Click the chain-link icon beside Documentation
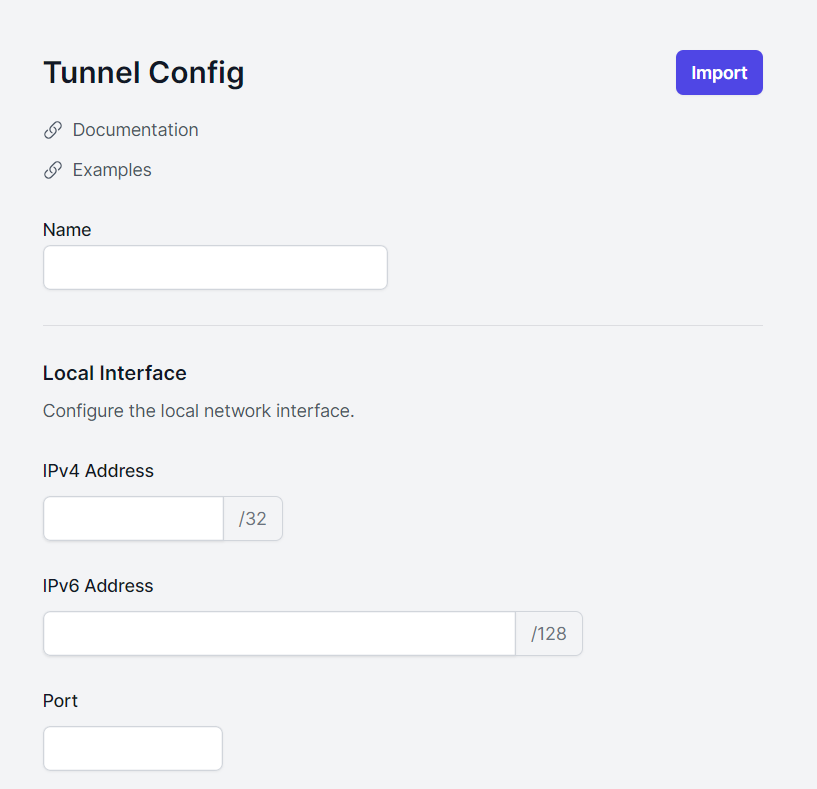 point(53,130)
